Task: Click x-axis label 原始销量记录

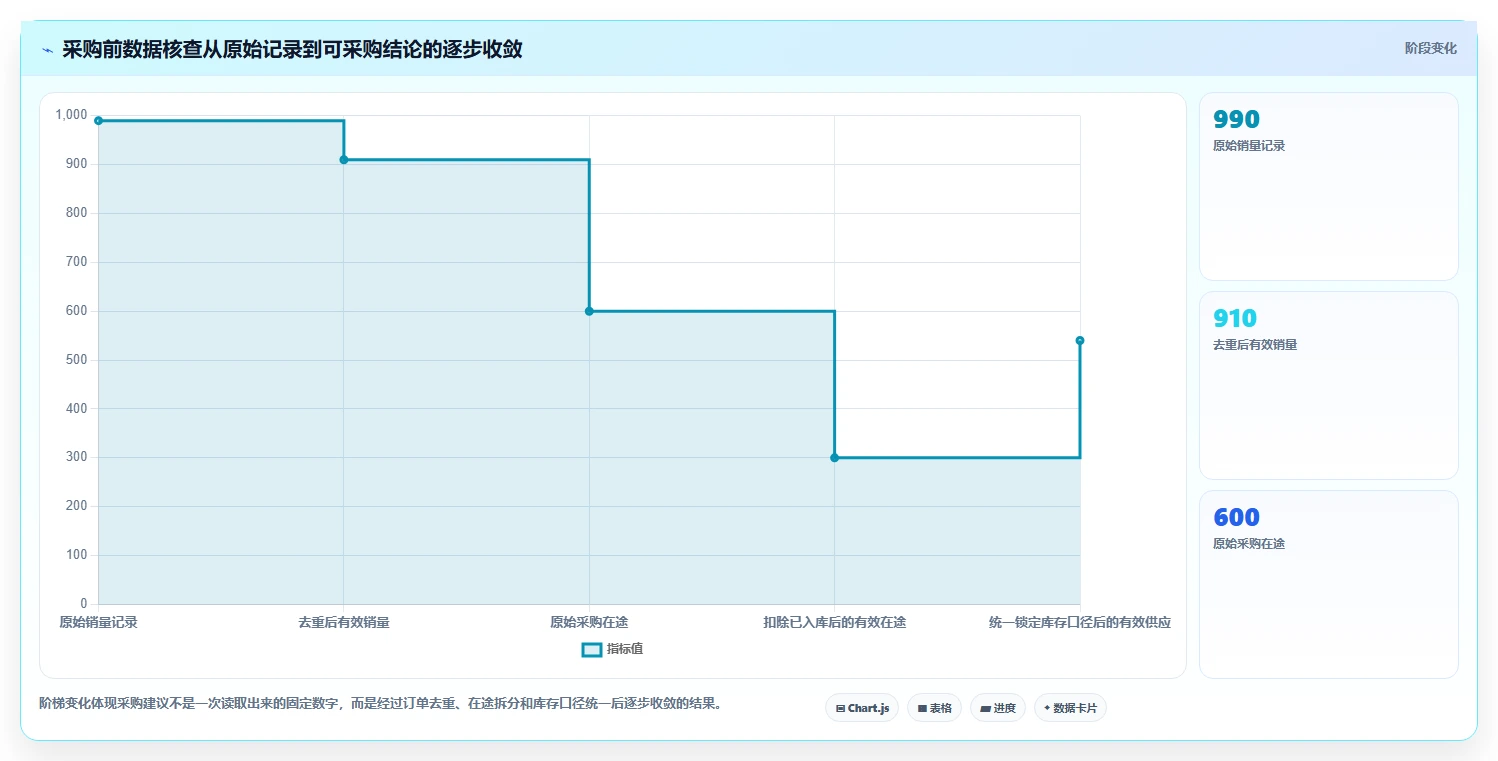Action: click(98, 622)
